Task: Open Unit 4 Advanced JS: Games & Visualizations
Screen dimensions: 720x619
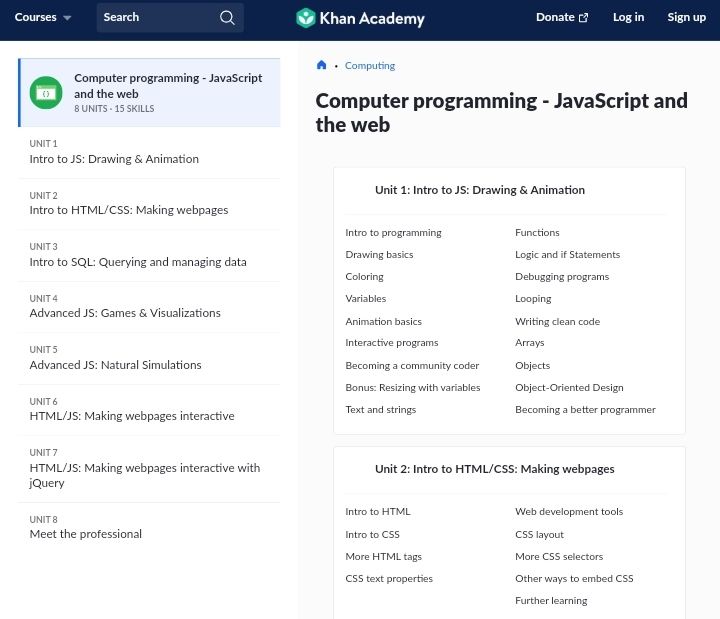Action: click(124, 313)
